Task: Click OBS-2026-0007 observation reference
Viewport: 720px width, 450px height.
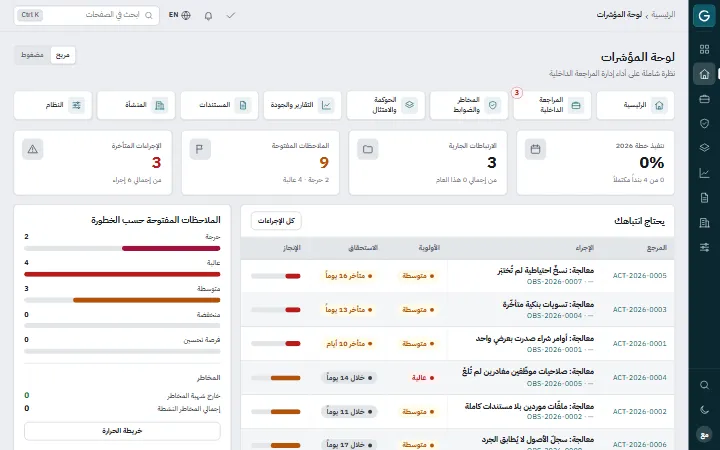Action: pyautogui.click(x=554, y=281)
